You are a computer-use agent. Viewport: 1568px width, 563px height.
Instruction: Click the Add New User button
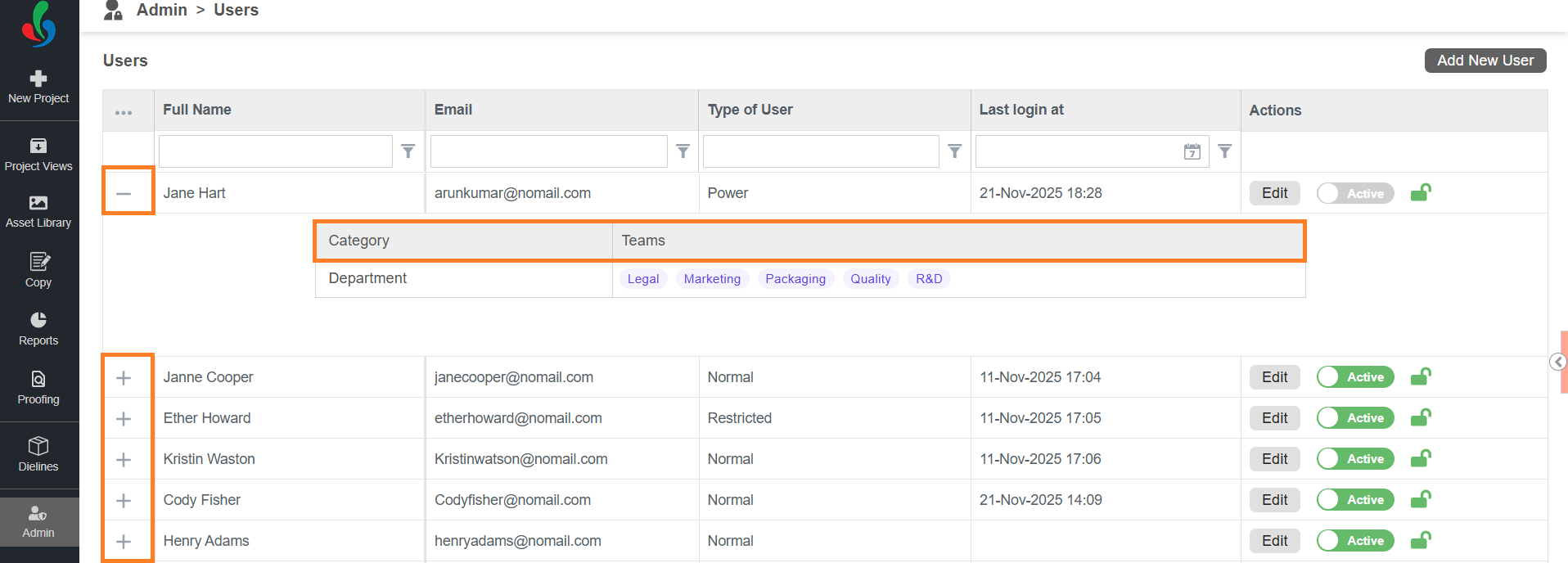click(1485, 61)
